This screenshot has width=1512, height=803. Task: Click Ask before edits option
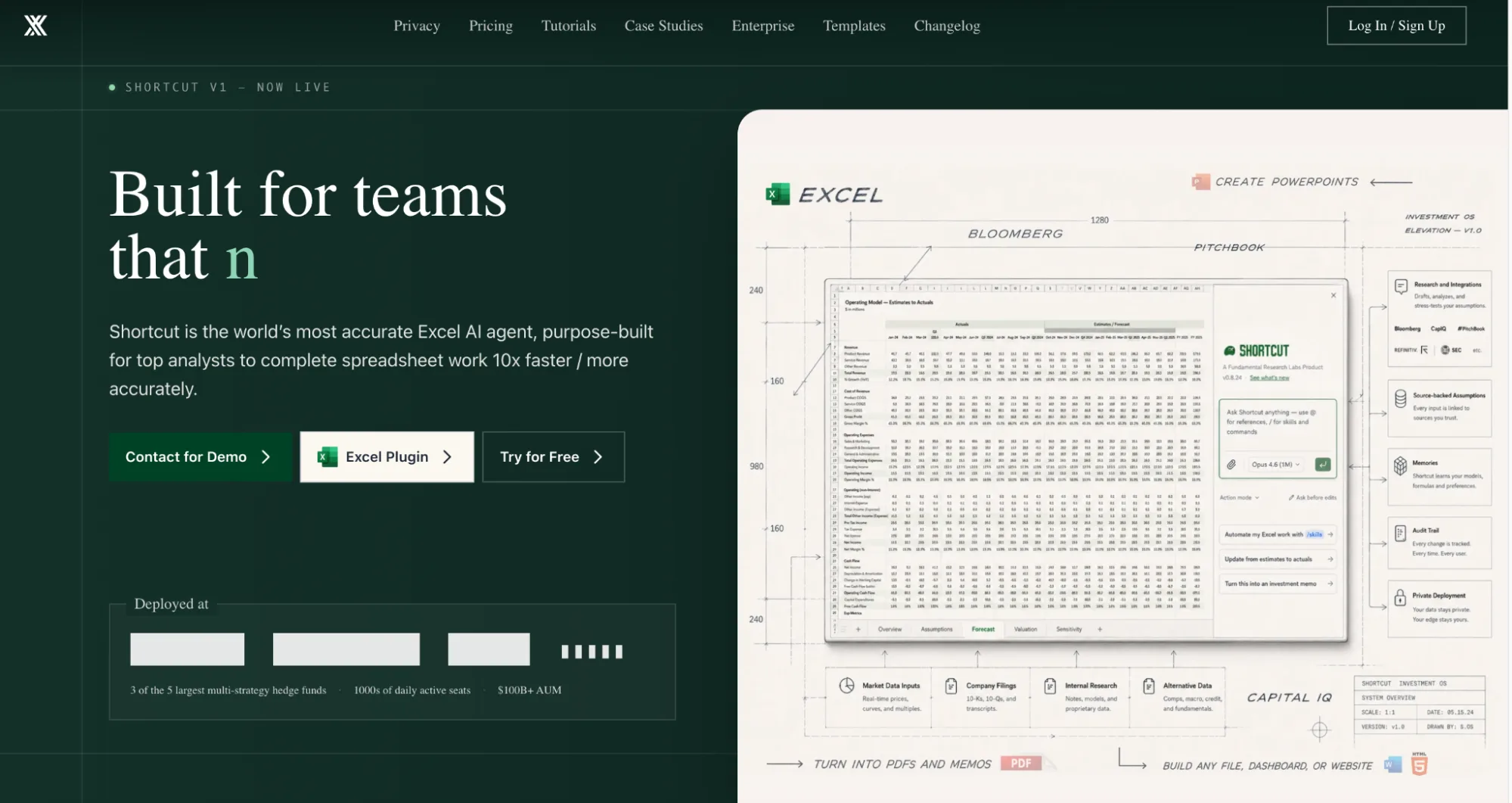tap(1312, 497)
